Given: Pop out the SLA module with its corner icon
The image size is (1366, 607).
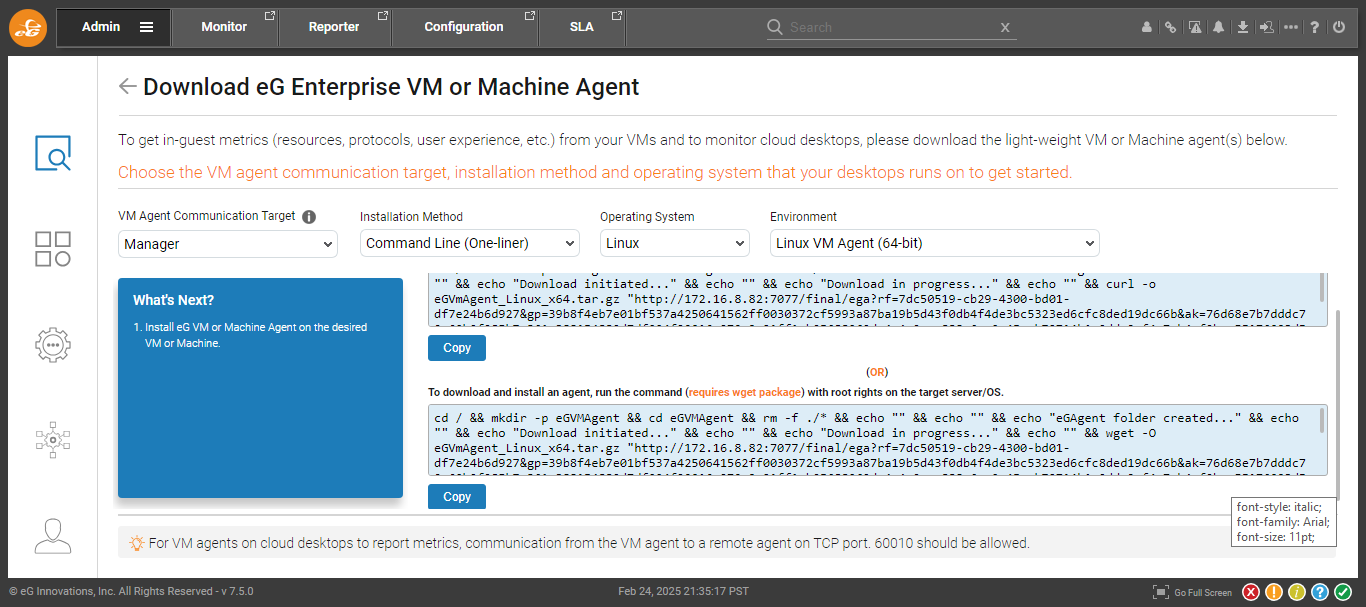Looking at the screenshot, I should [617, 15].
